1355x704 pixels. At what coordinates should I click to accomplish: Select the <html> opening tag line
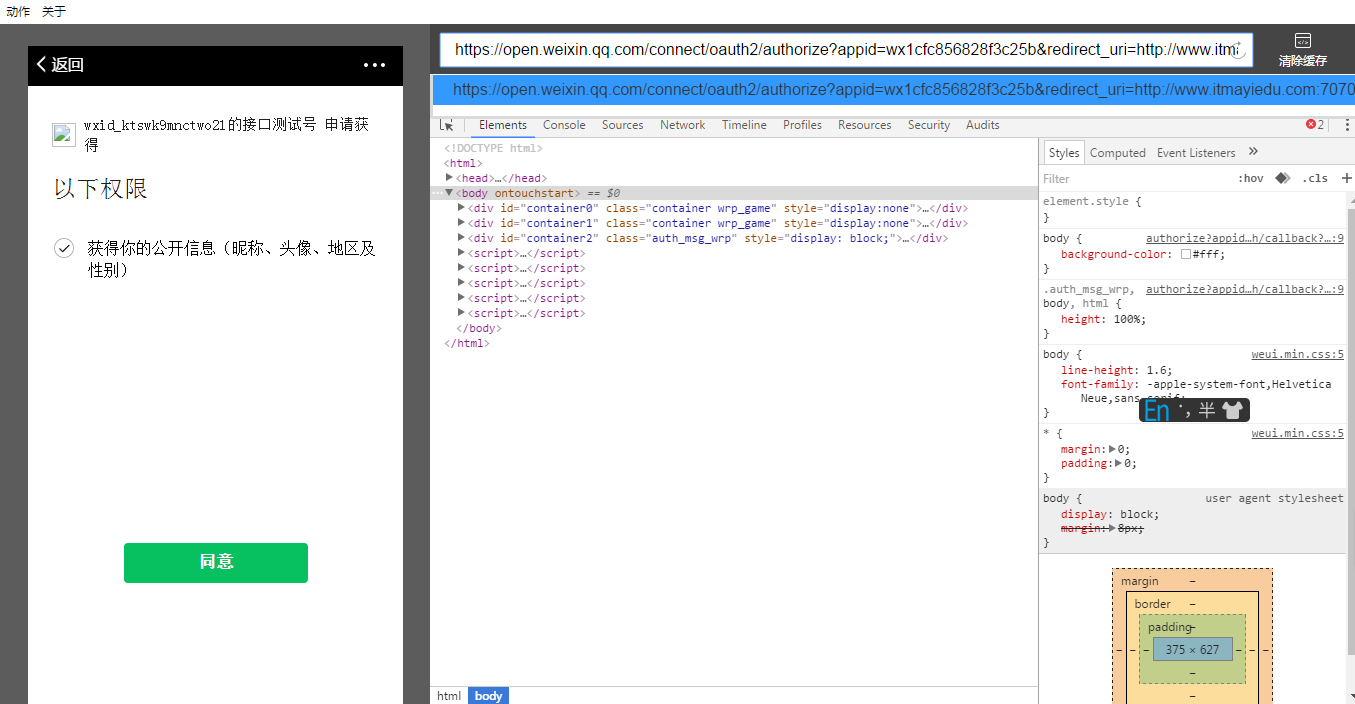[463, 163]
